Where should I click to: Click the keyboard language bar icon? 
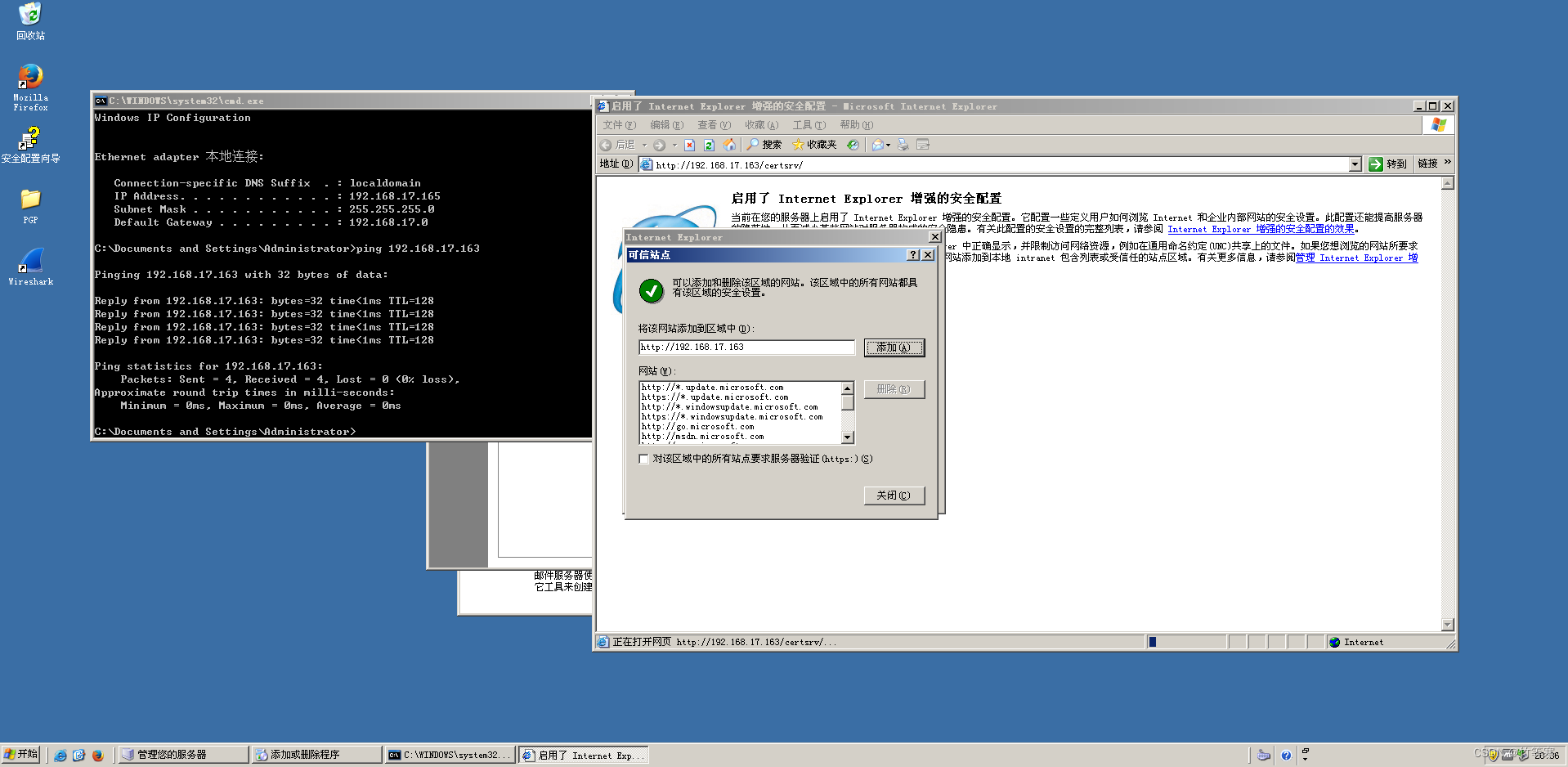[1264, 755]
